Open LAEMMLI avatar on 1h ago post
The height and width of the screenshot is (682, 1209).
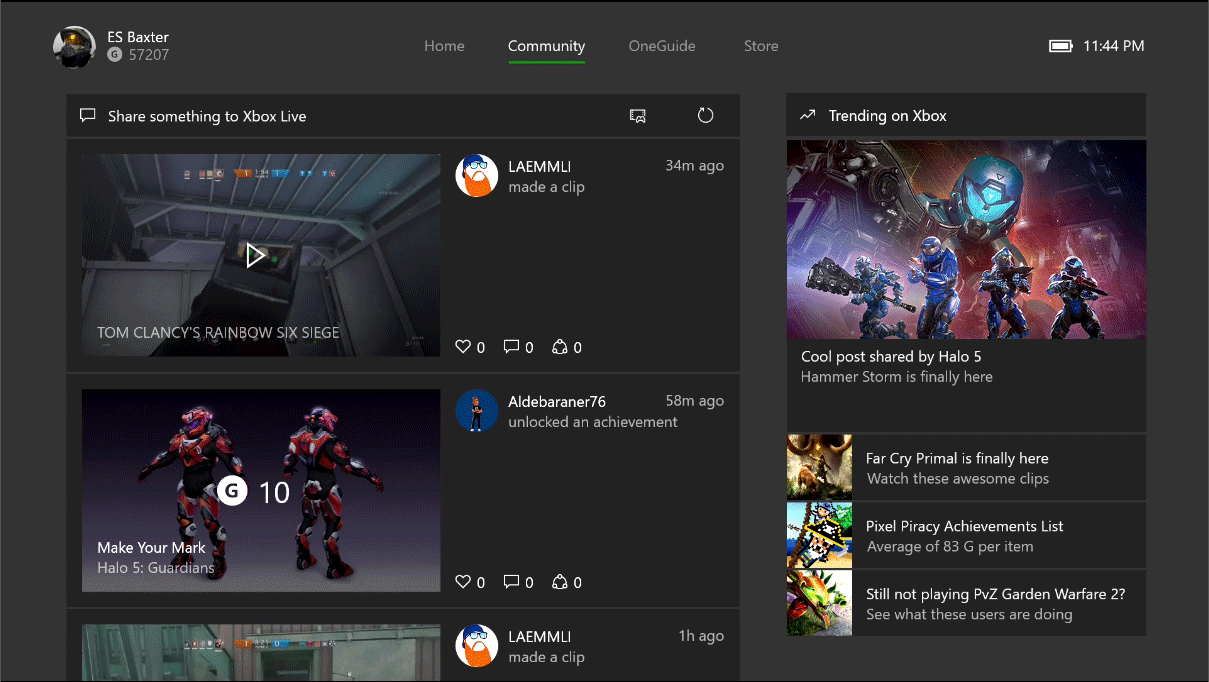pyautogui.click(x=477, y=646)
